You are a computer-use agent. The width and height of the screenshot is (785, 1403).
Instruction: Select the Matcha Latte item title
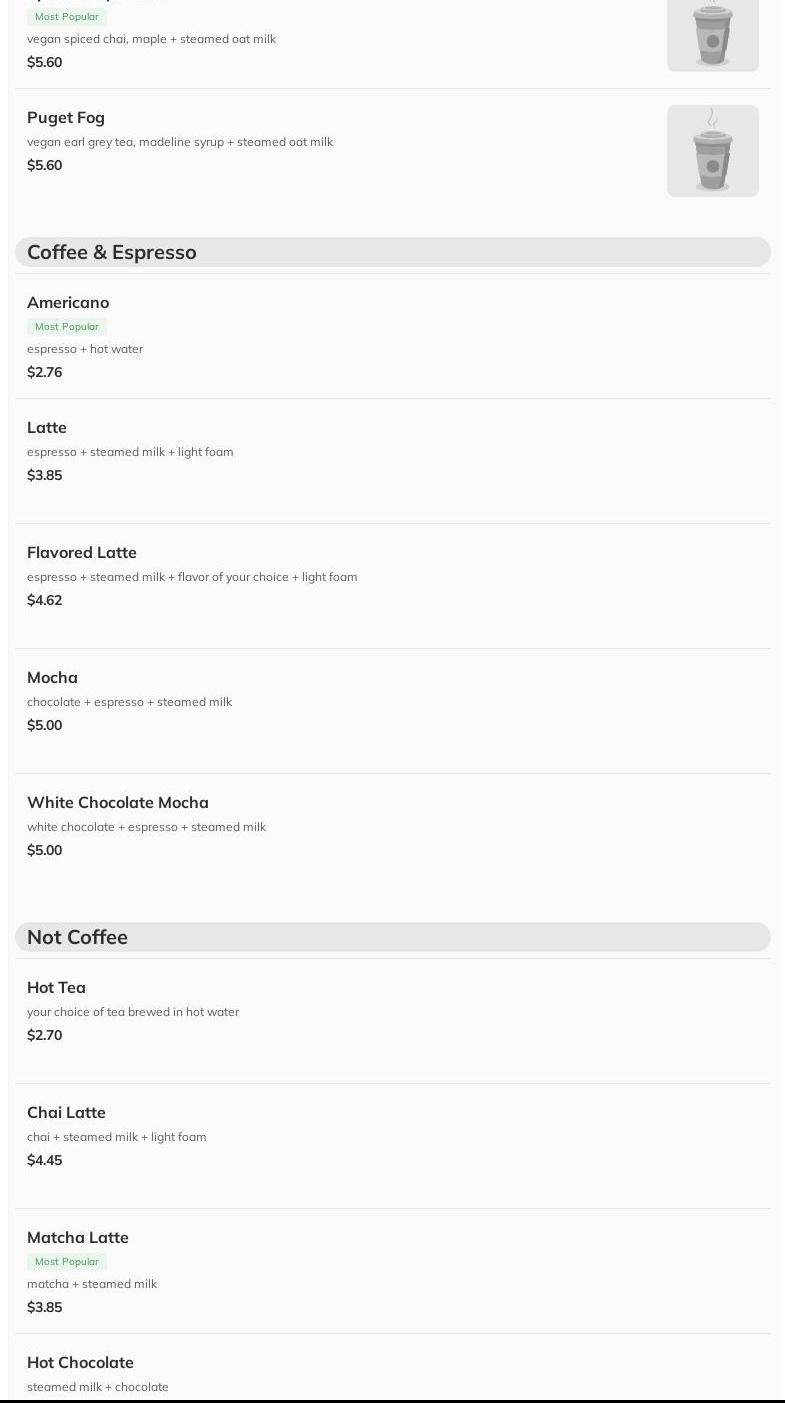click(x=78, y=1238)
